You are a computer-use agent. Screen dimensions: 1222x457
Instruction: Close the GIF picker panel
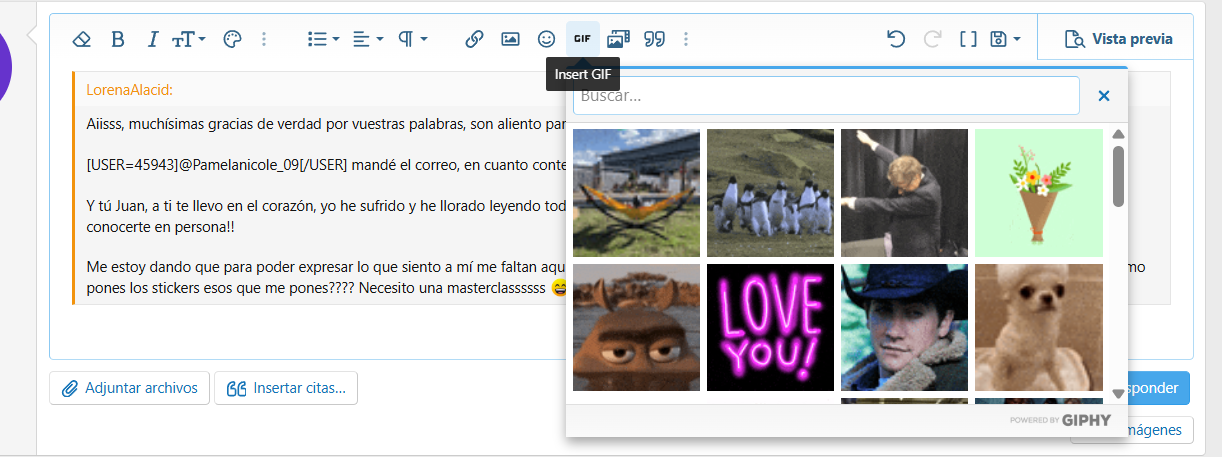pyautogui.click(x=1104, y=96)
